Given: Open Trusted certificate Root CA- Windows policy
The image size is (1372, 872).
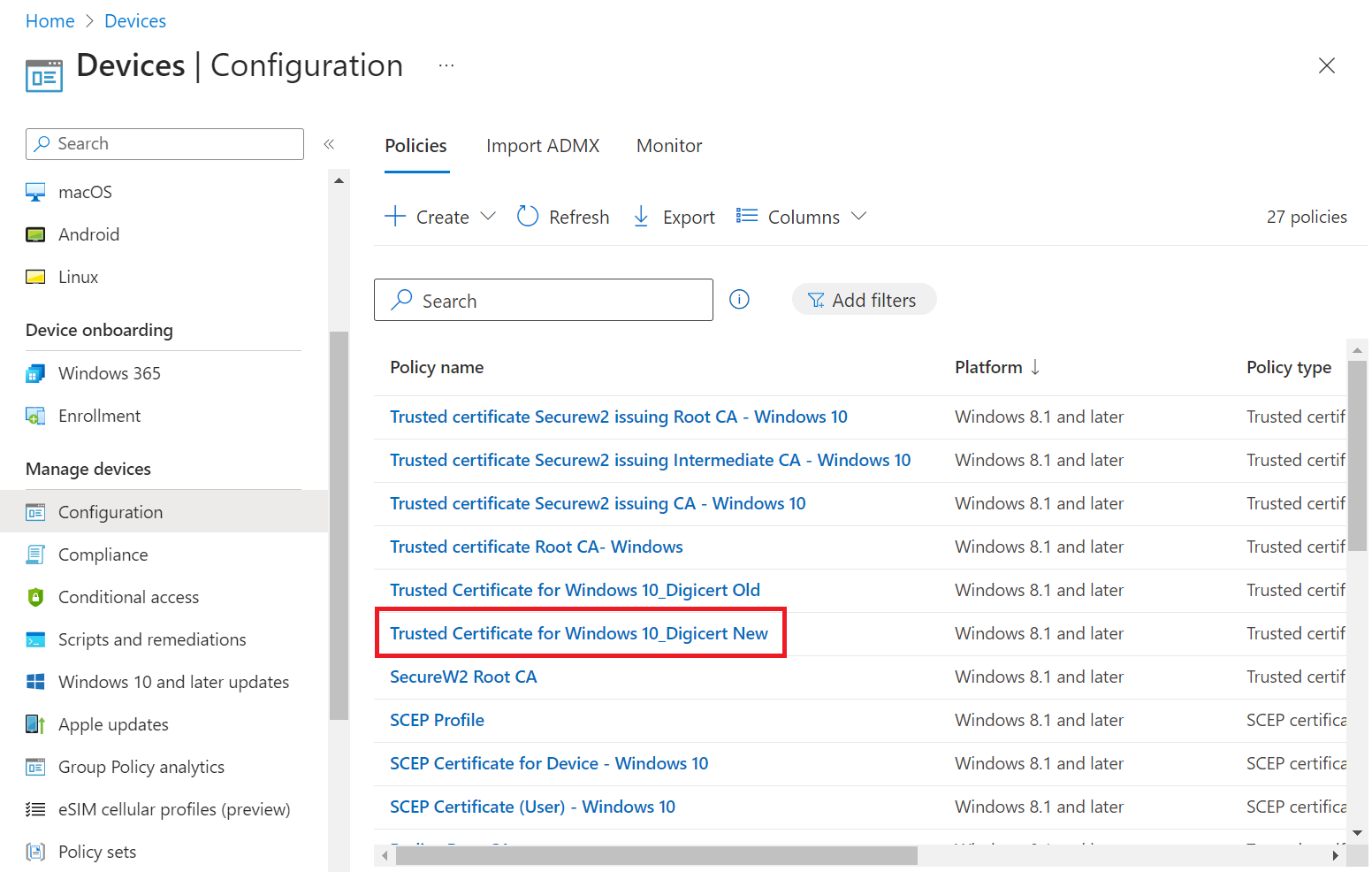Looking at the screenshot, I should [537, 547].
